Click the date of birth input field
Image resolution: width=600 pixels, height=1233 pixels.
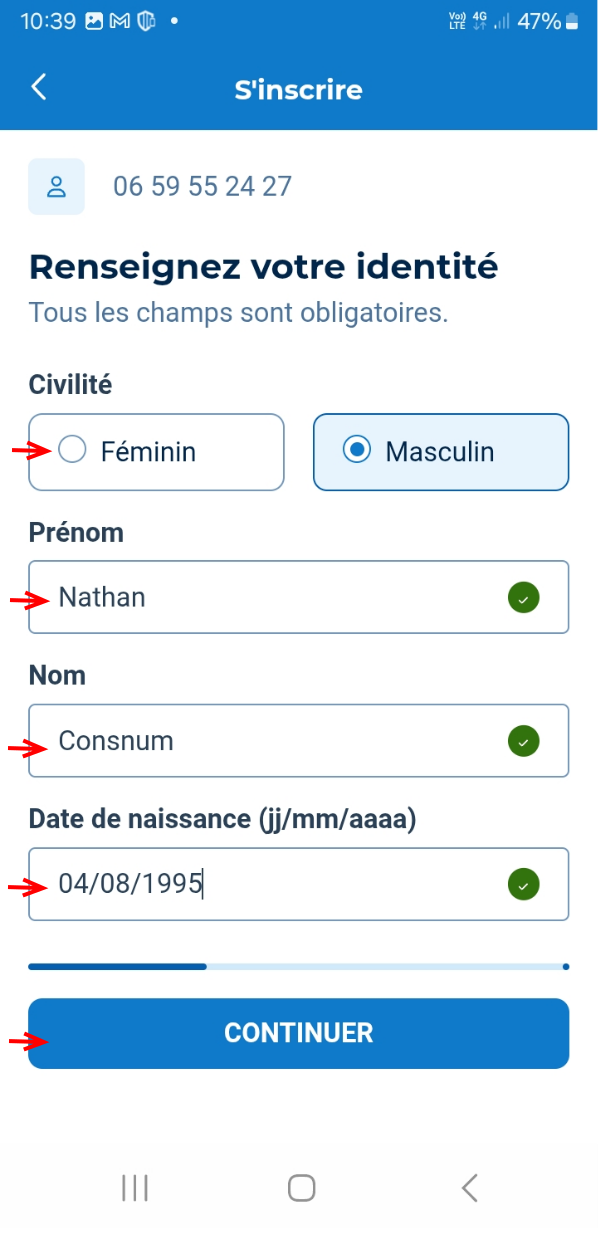click(x=270, y=885)
